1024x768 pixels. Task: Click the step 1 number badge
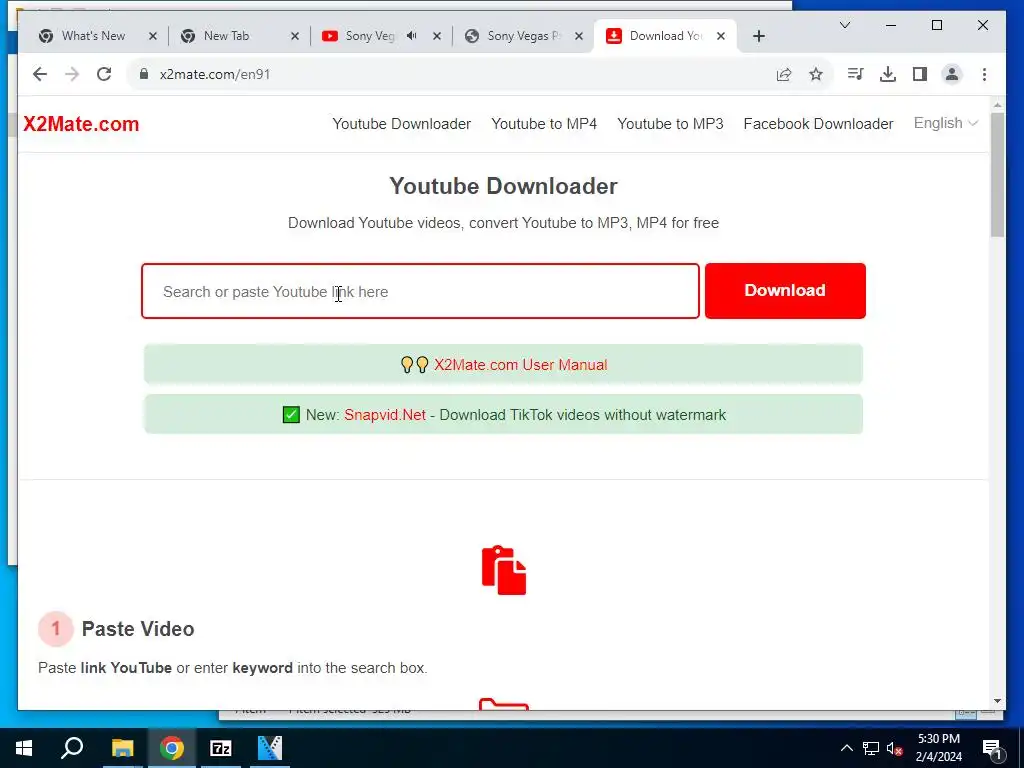pyautogui.click(x=56, y=629)
